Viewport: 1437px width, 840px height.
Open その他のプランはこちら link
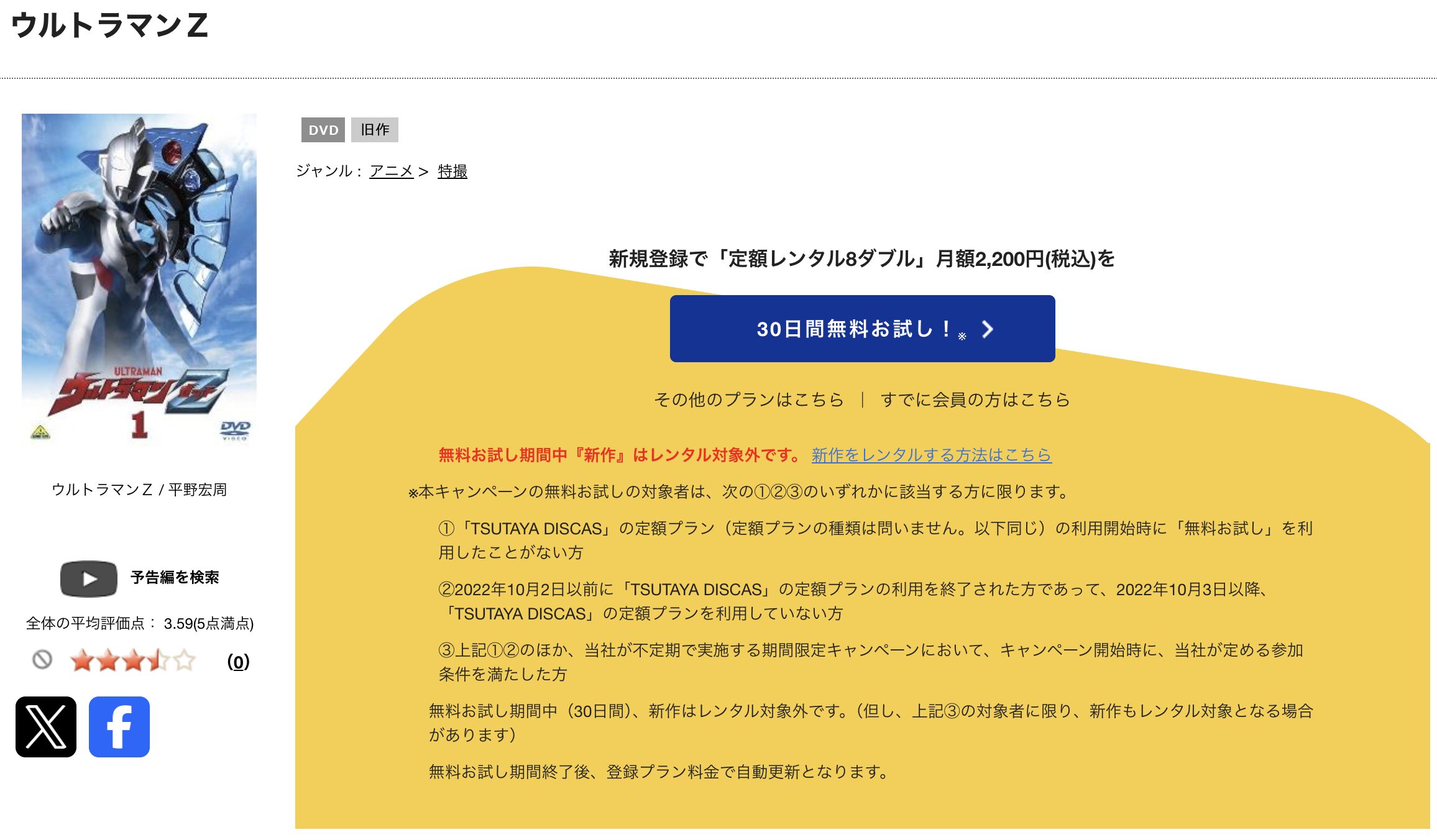point(748,399)
